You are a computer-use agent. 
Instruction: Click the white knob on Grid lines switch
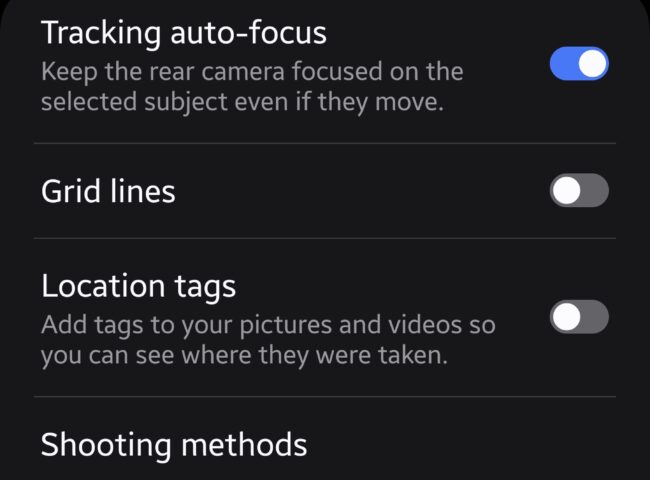tap(566, 190)
